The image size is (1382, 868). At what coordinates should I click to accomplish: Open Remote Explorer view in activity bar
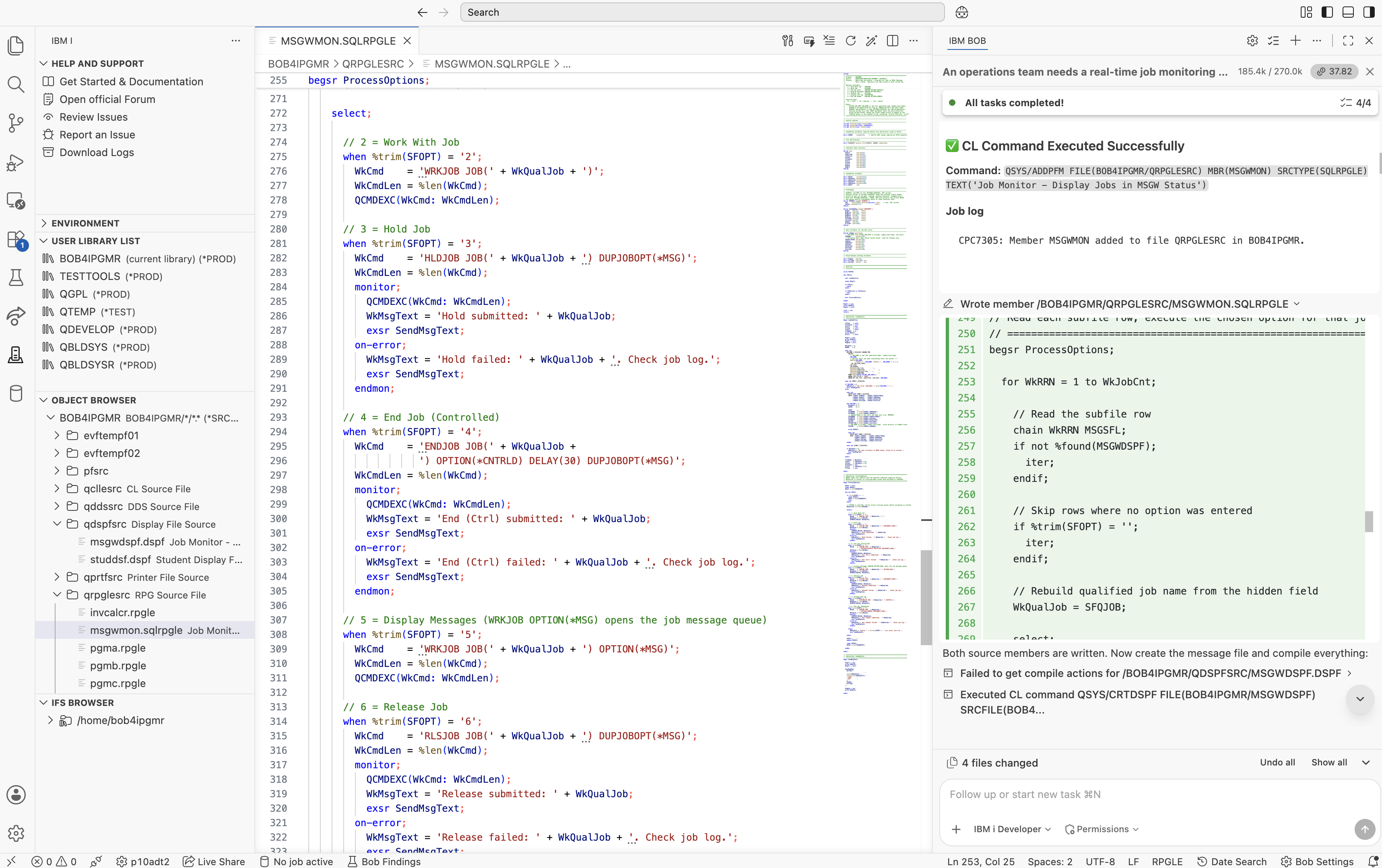[x=16, y=201]
